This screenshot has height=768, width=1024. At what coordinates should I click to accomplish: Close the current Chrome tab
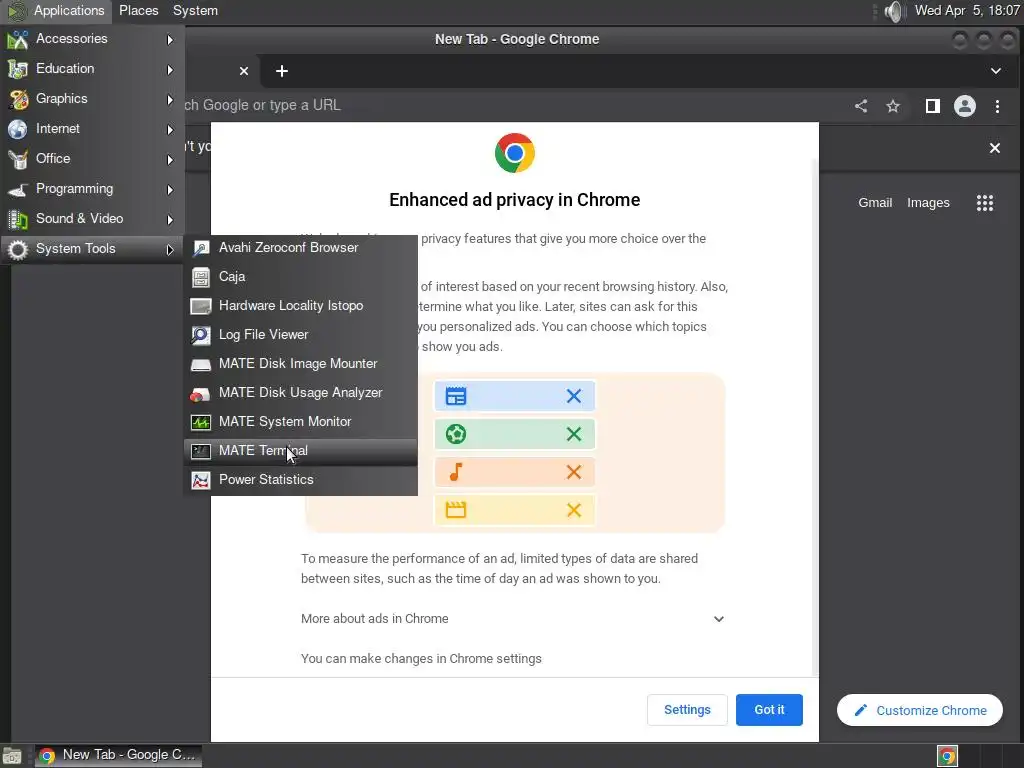pyautogui.click(x=244, y=71)
